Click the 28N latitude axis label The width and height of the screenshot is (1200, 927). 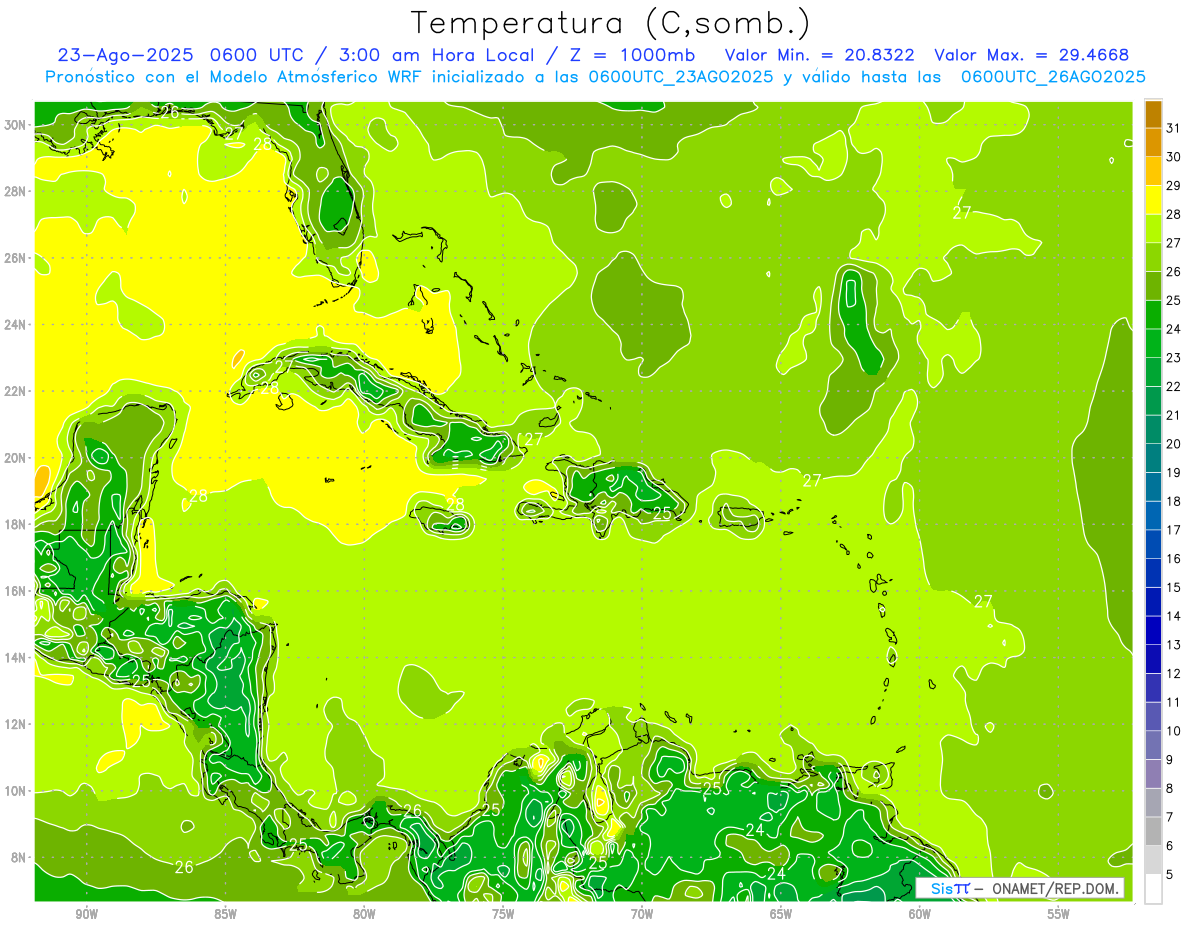tap(16, 191)
